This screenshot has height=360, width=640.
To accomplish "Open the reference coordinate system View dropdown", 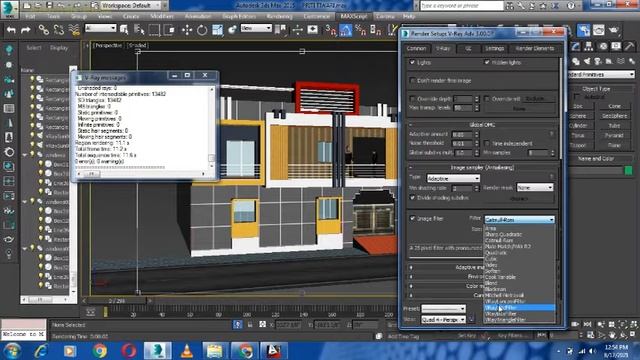I will pos(256,28).
